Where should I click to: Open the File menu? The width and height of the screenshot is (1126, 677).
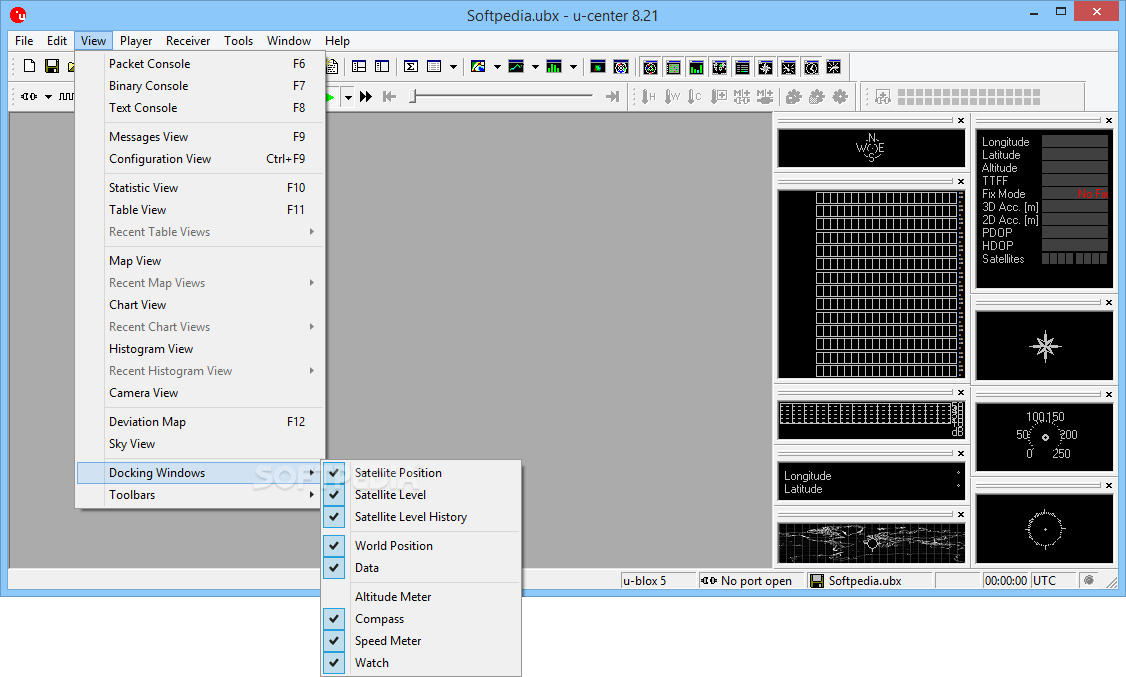pos(24,41)
